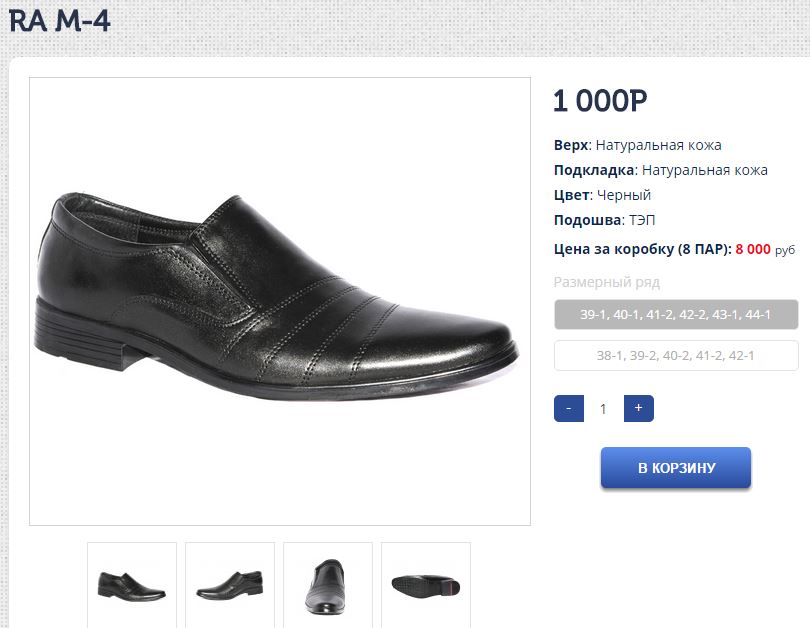Click the RA M-4 product title

(60, 20)
